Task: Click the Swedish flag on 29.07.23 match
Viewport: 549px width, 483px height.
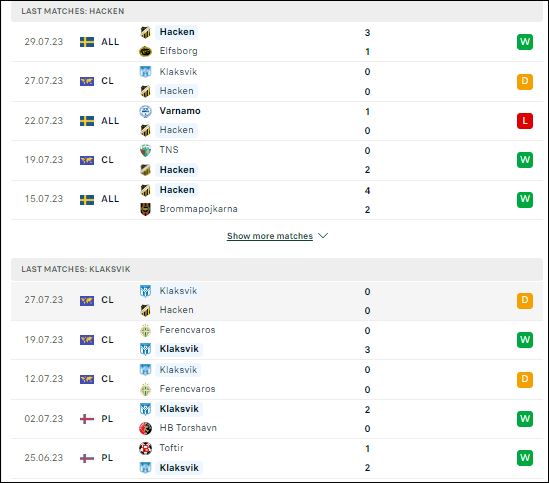Action: coord(87,42)
